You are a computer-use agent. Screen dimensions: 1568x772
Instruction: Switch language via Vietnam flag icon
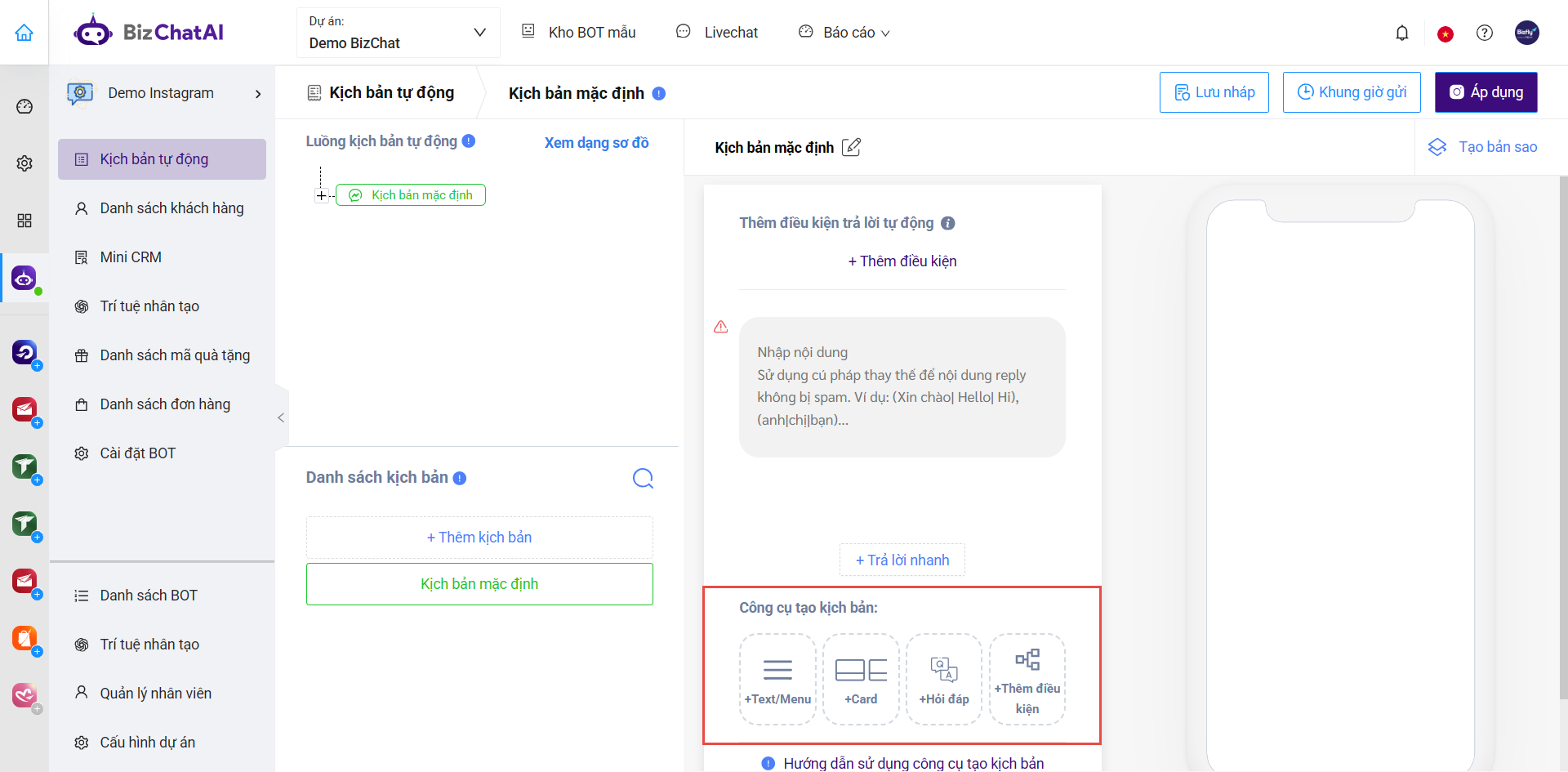coord(1445,33)
